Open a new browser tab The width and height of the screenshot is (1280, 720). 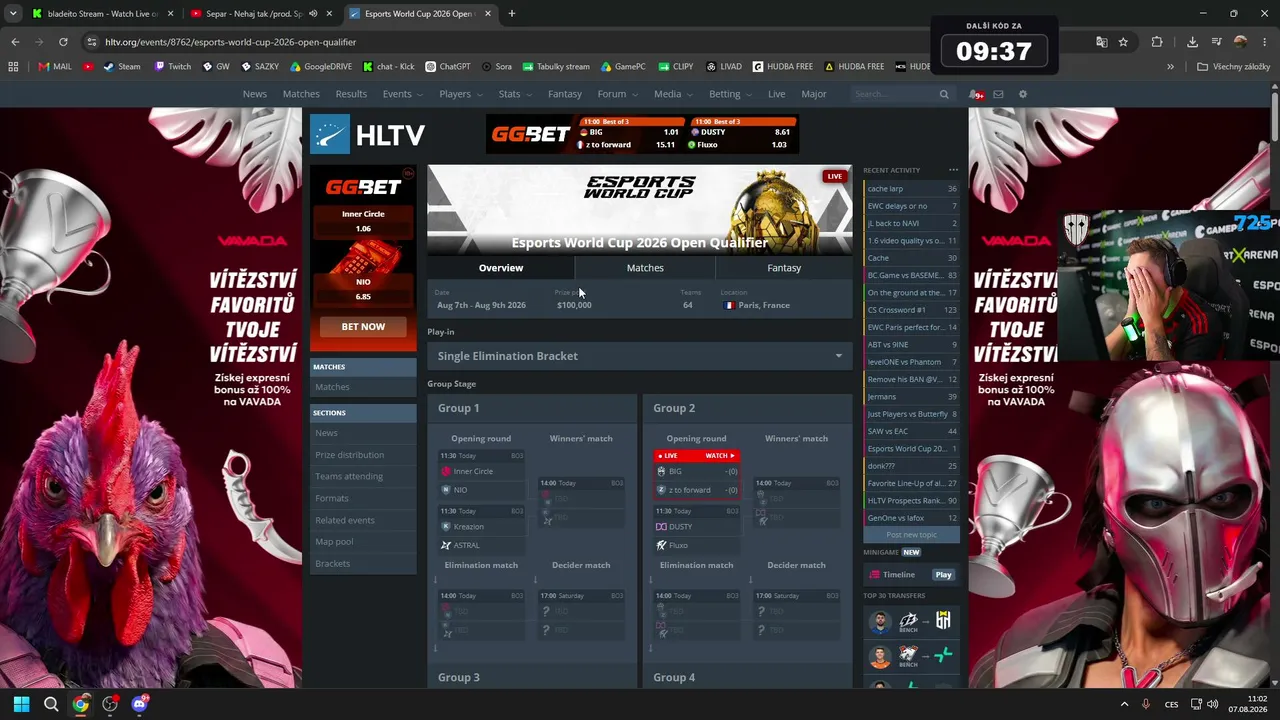point(512,14)
